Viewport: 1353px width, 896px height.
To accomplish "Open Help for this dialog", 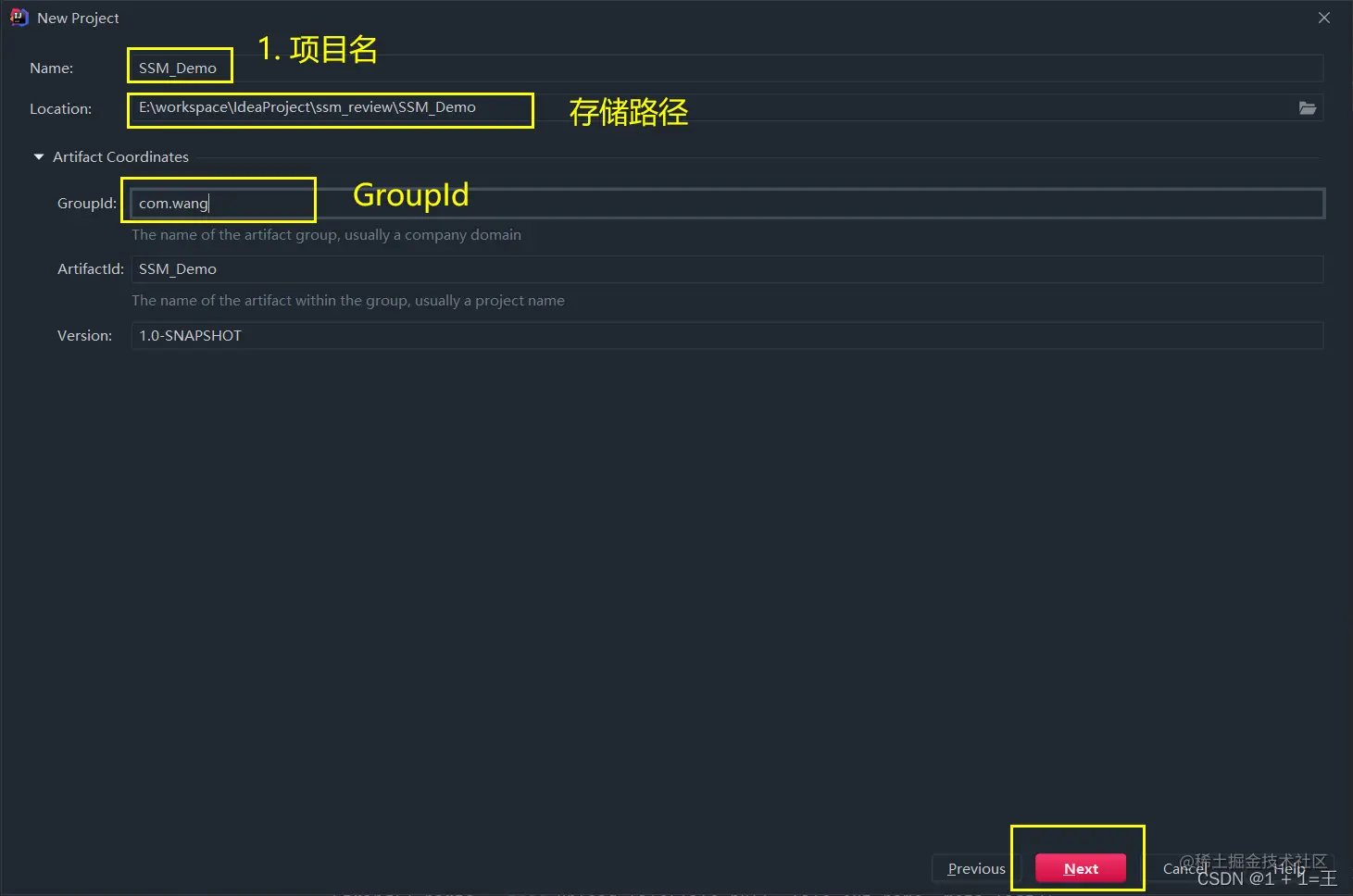I will point(1289,868).
